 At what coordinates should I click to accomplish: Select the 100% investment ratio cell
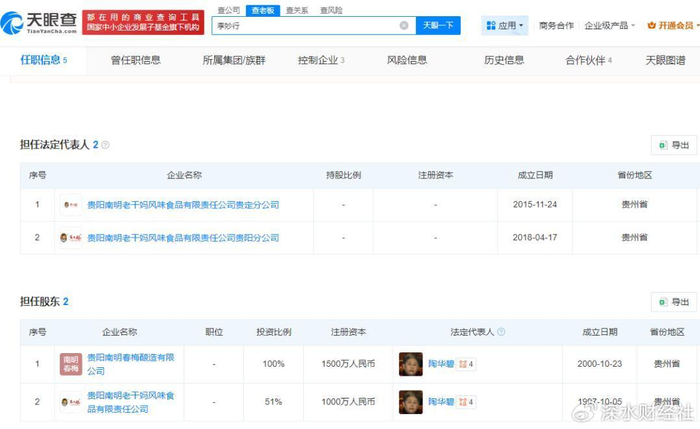pos(273,364)
